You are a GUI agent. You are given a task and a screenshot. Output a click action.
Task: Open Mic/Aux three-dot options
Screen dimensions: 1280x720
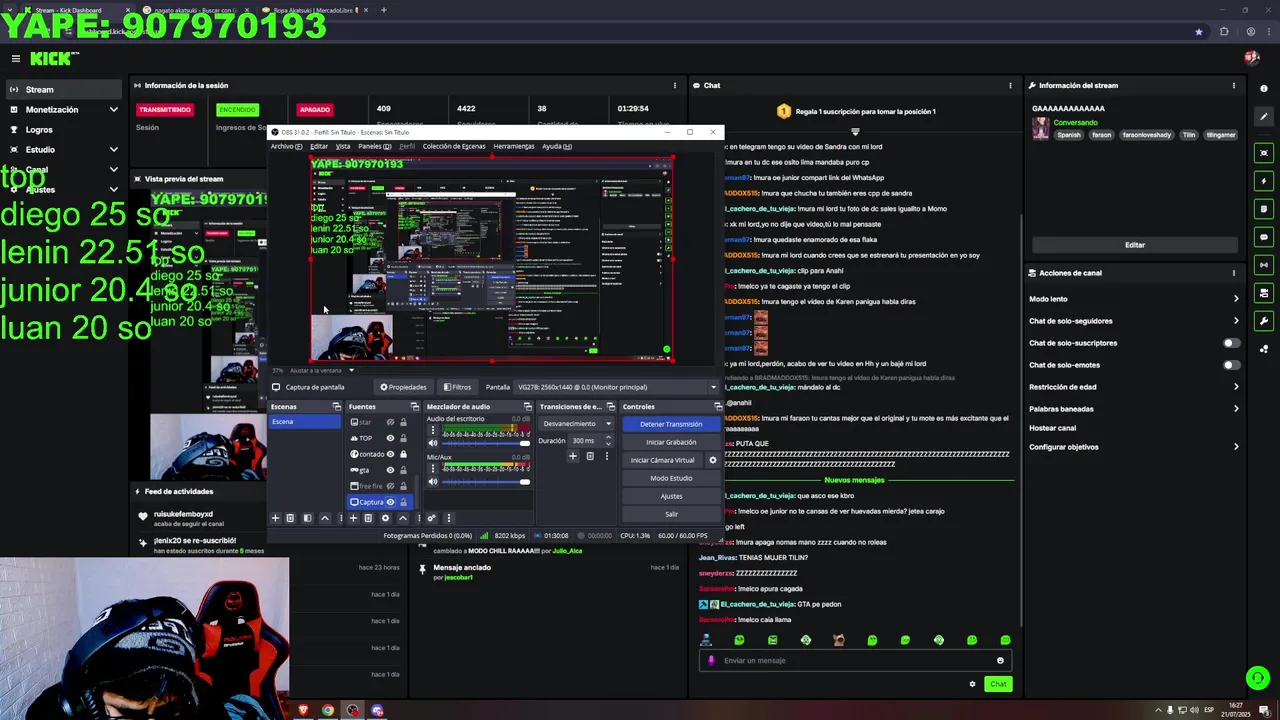click(x=433, y=468)
